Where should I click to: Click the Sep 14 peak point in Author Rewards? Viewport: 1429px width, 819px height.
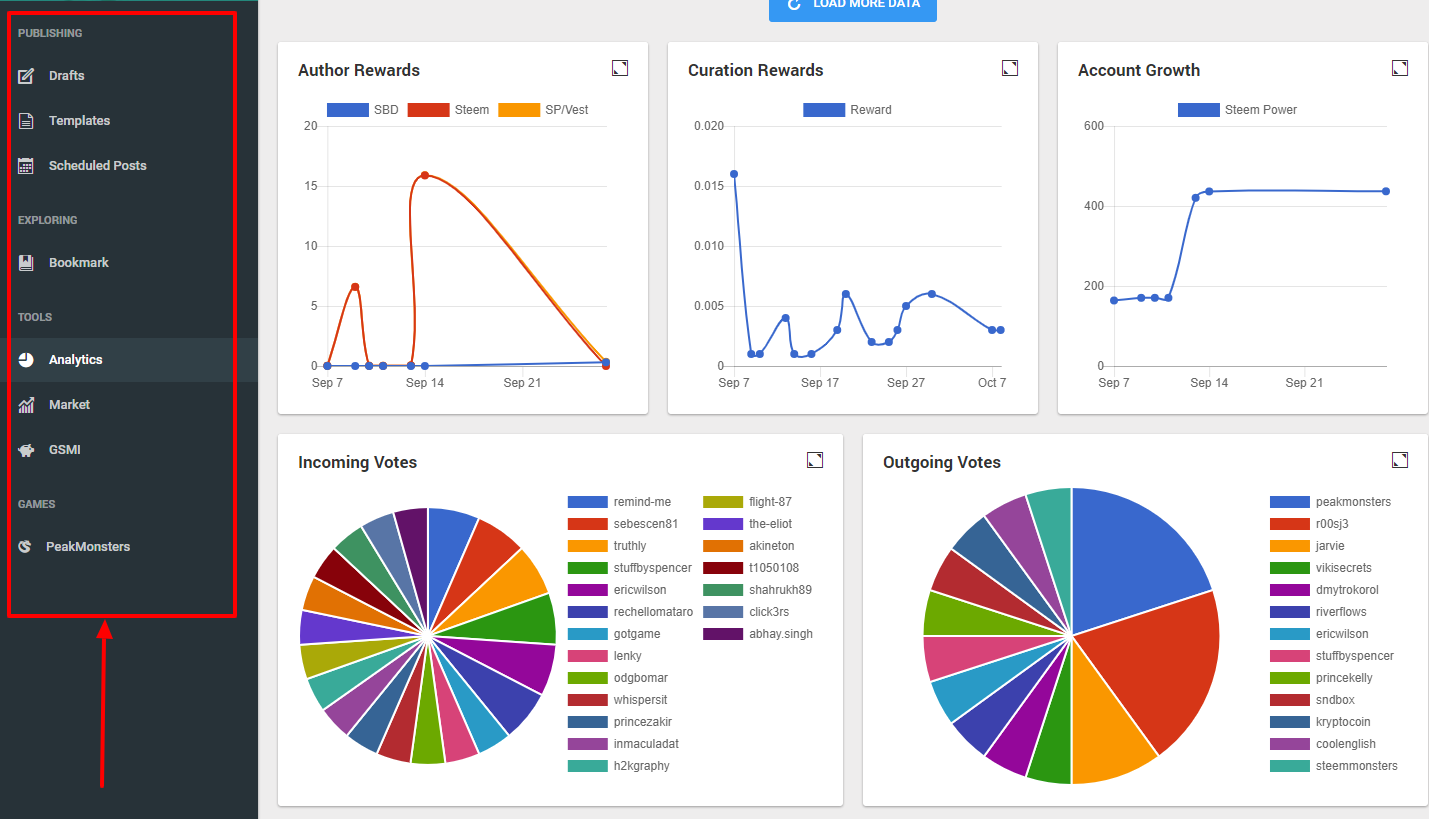(425, 175)
